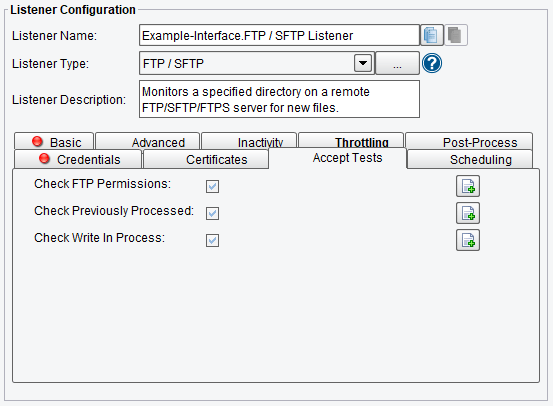Click add-script icon for Check FTP Permissions

[468, 186]
